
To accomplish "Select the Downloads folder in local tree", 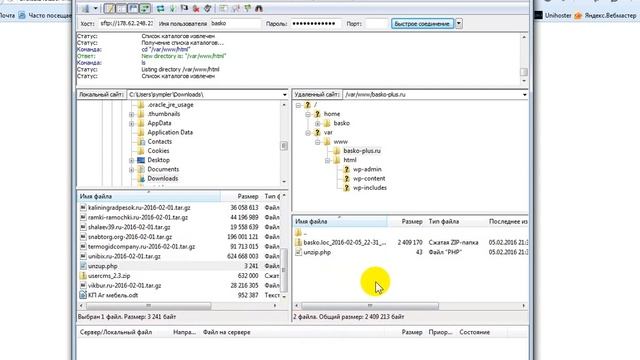I will pyautogui.click(x=162, y=179).
